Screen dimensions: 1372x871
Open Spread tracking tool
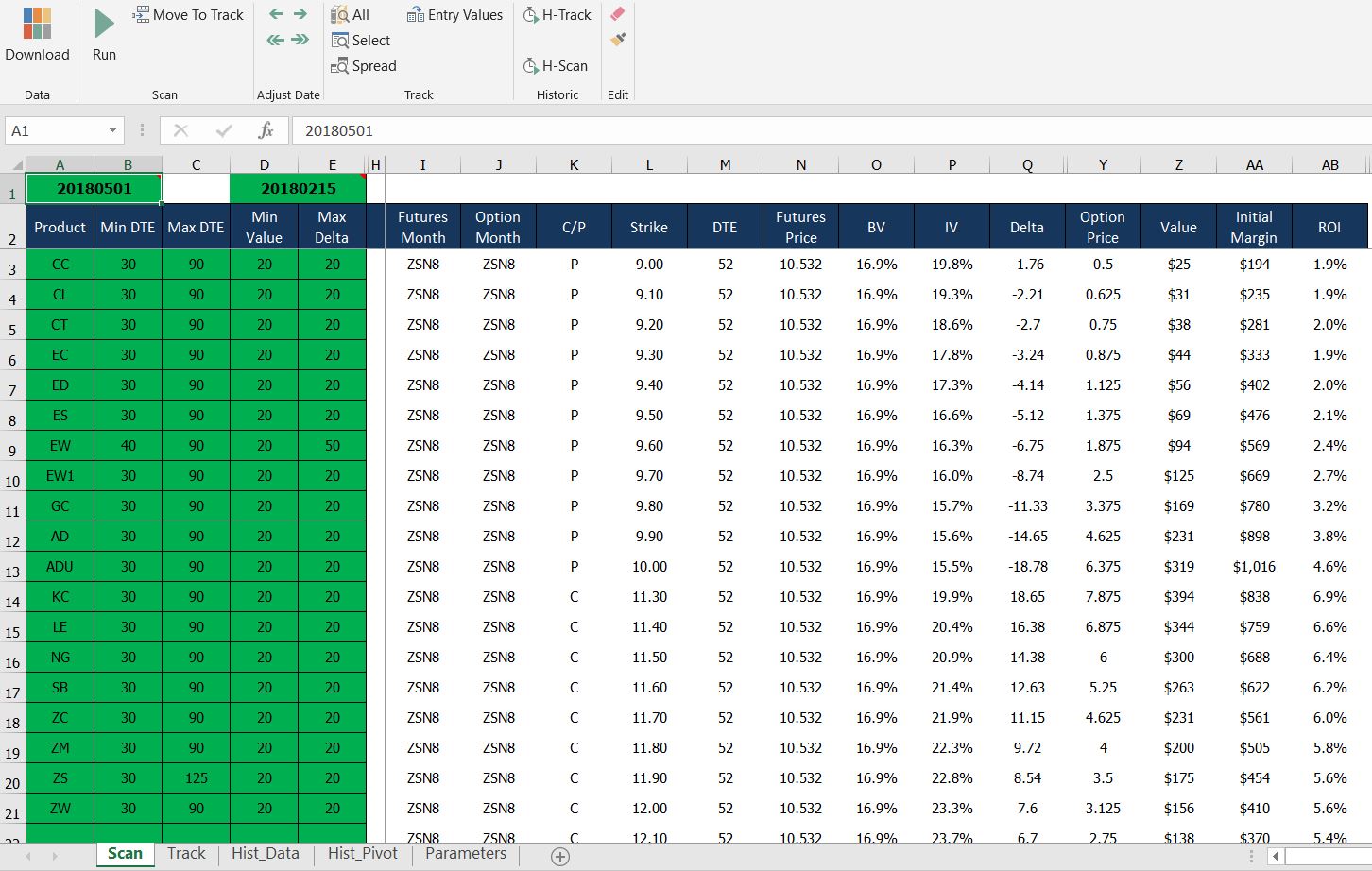pyautogui.click(x=364, y=66)
